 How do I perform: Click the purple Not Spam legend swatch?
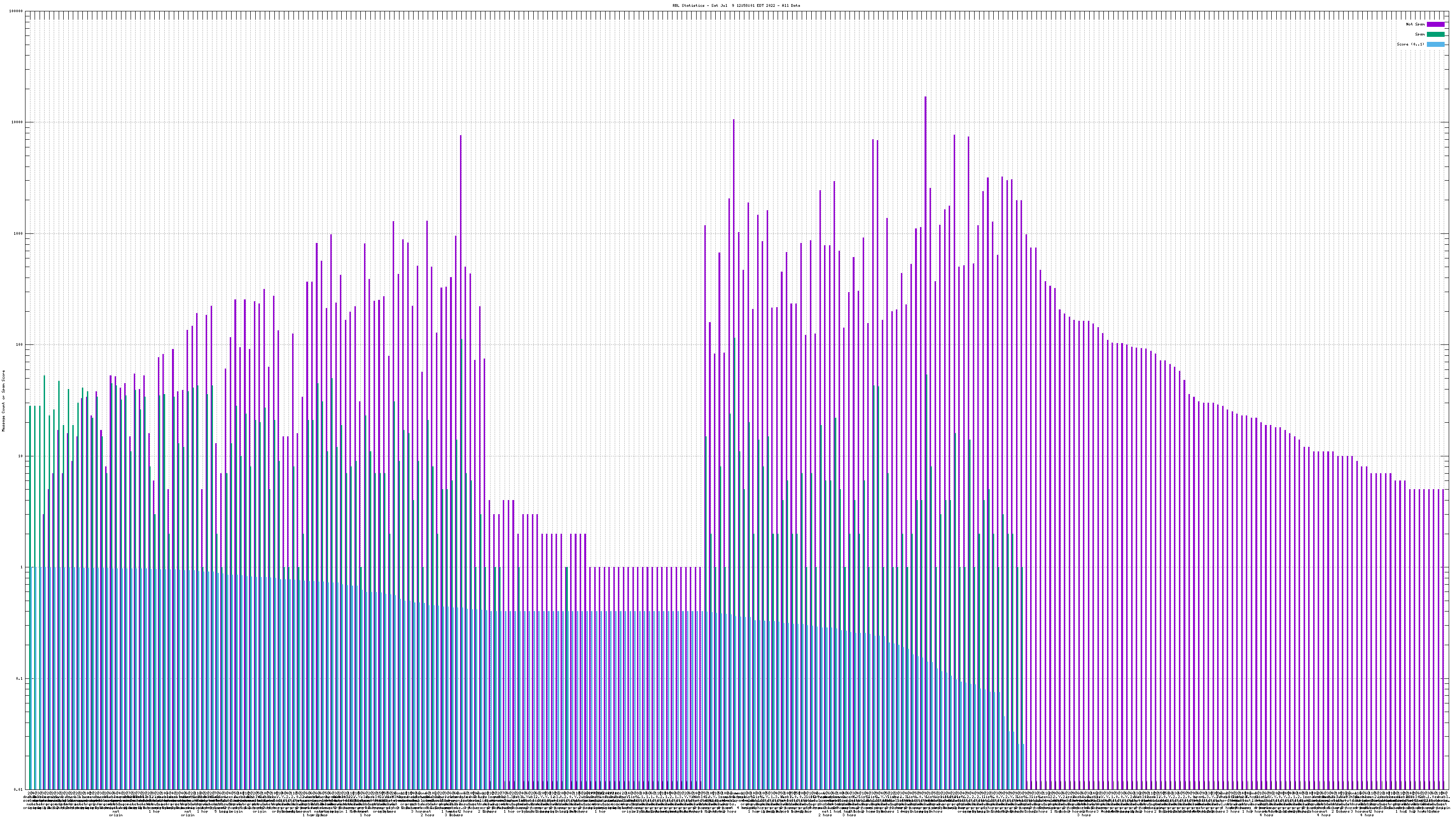(1435, 24)
